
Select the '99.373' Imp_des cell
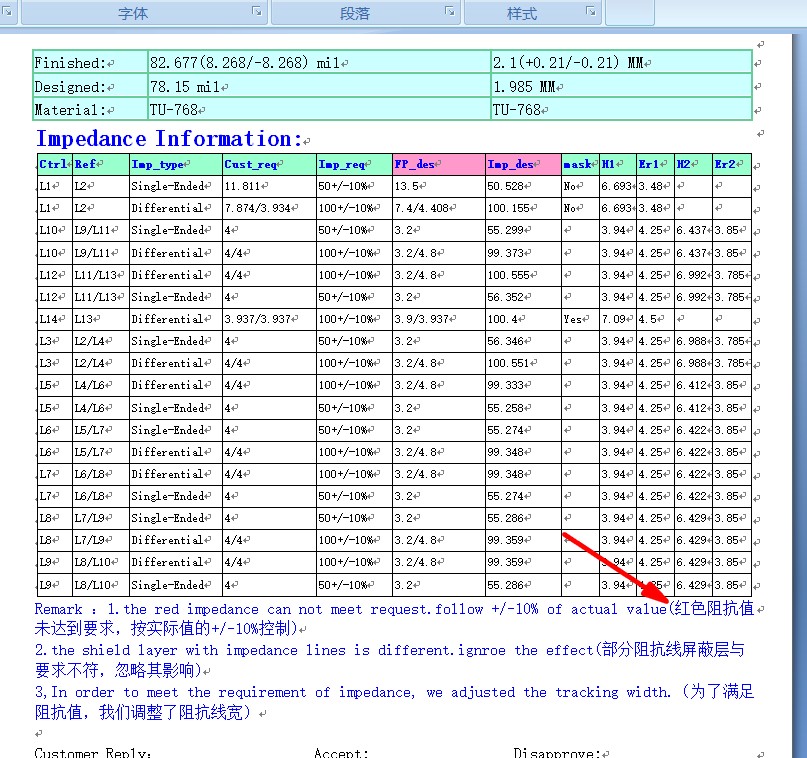click(523, 253)
